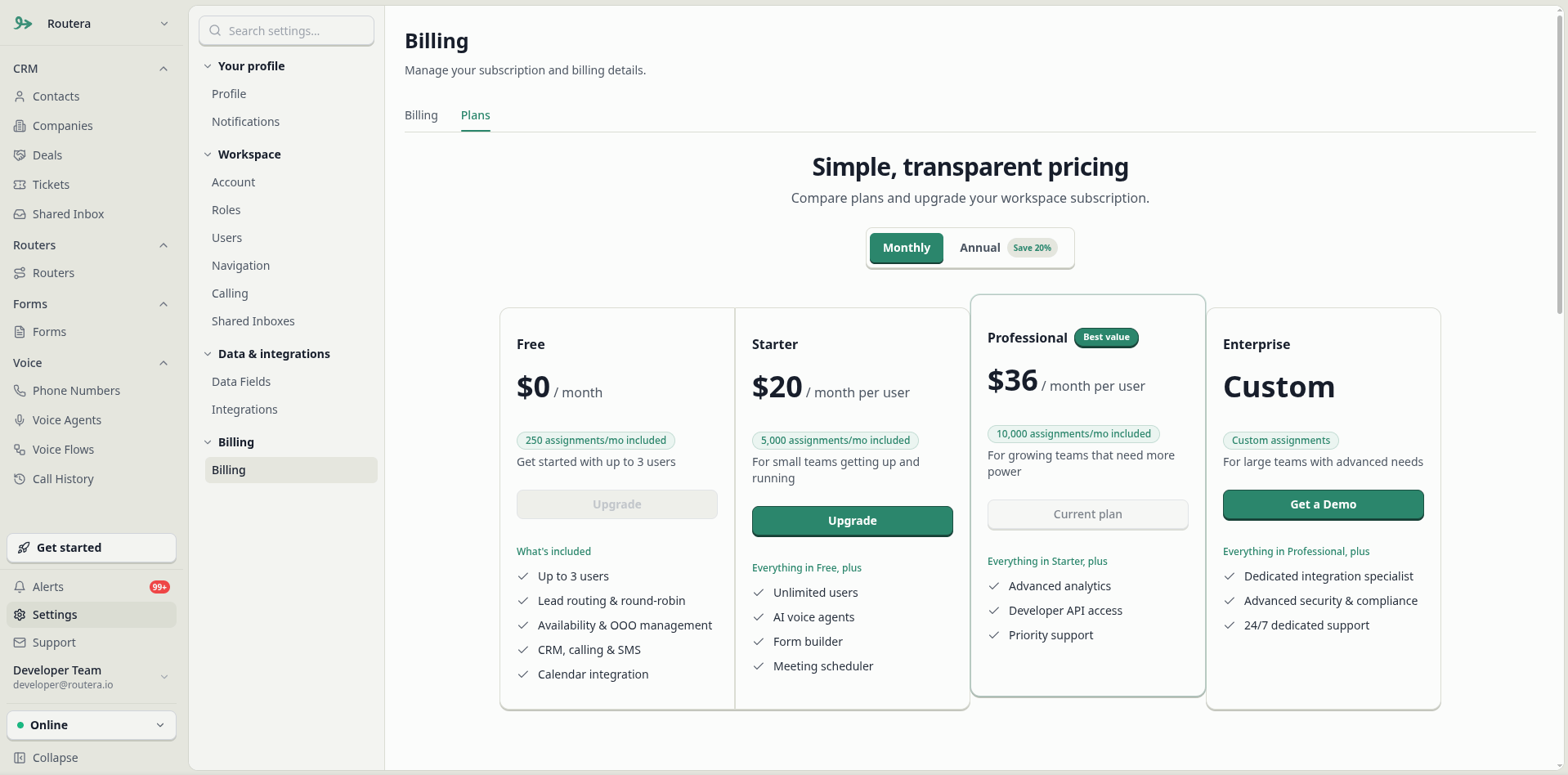Screen dimensions: 1568x775
Task: Collapse the Forms section chevron
Action: pos(164,304)
